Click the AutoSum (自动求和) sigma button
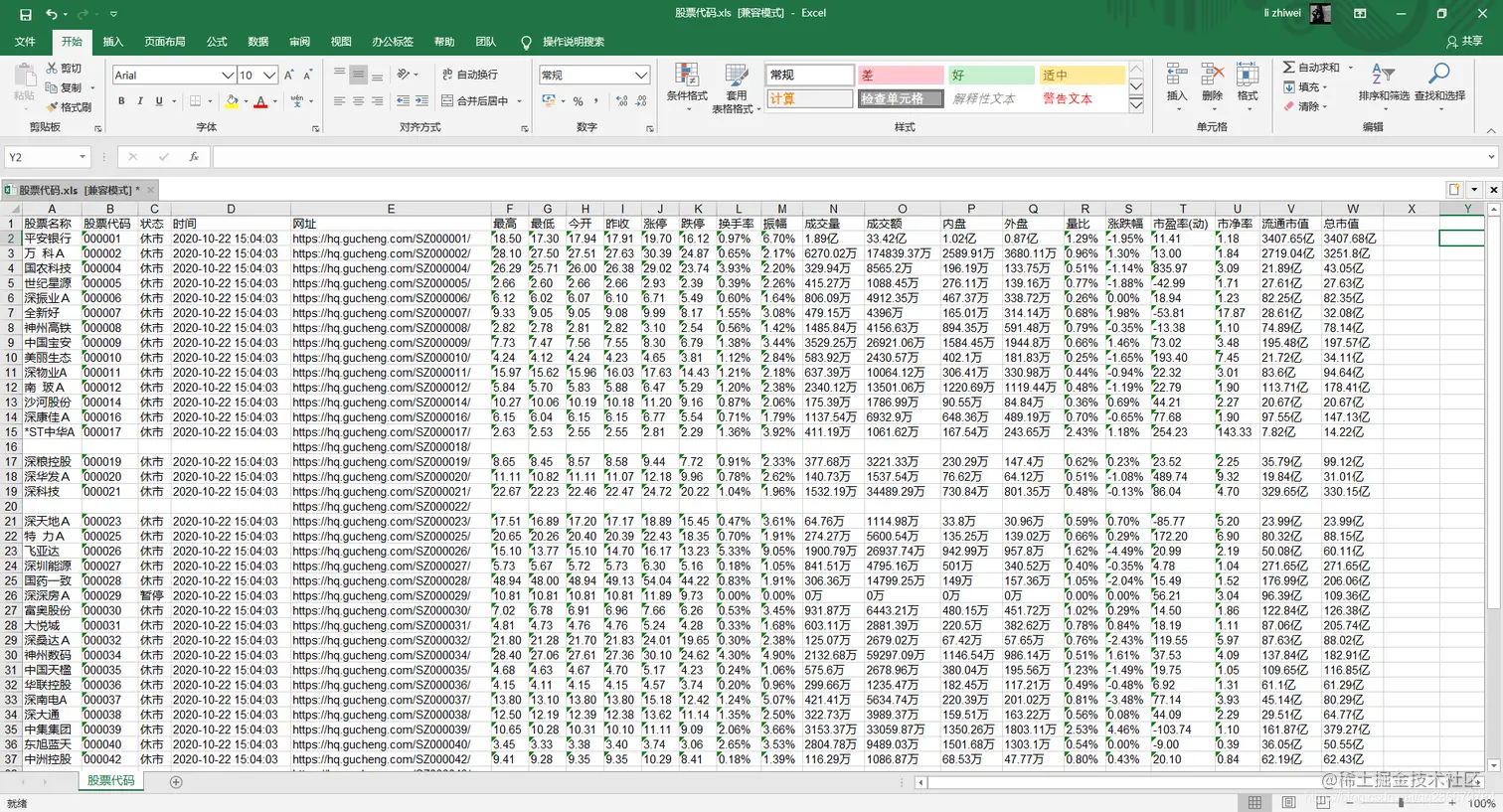The height and width of the screenshot is (812, 1503). [1310, 68]
